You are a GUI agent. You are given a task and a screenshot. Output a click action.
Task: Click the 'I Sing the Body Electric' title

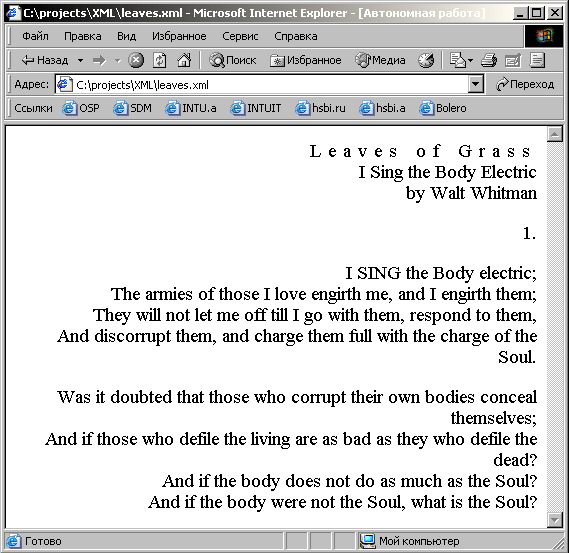click(447, 172)
